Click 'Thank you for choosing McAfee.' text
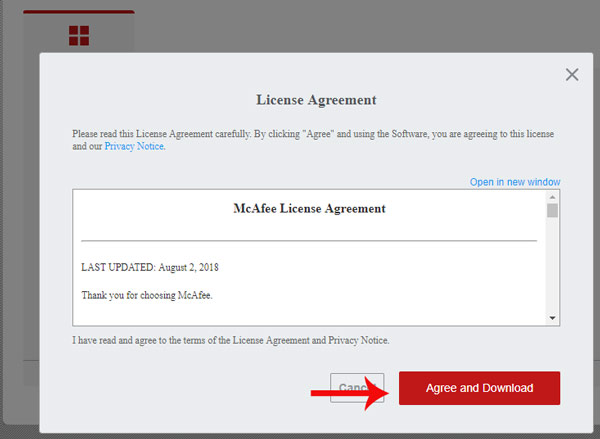 tap(147, 295)
